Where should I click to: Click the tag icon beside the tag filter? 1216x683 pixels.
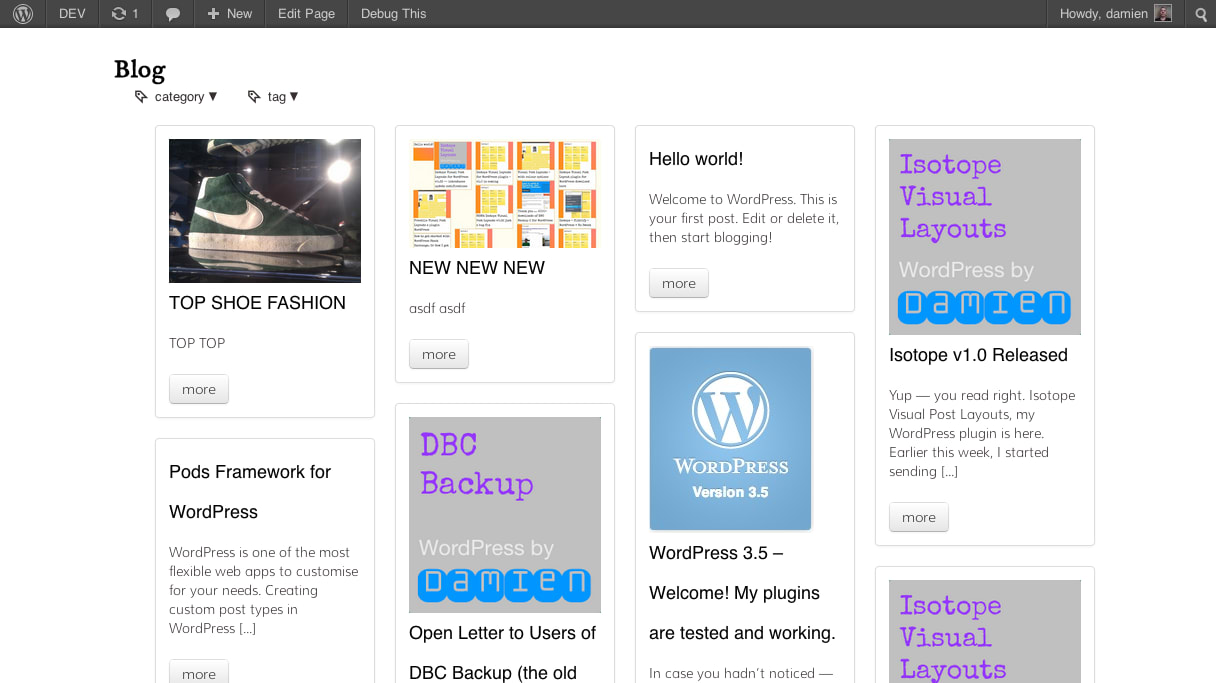[253, 96]
